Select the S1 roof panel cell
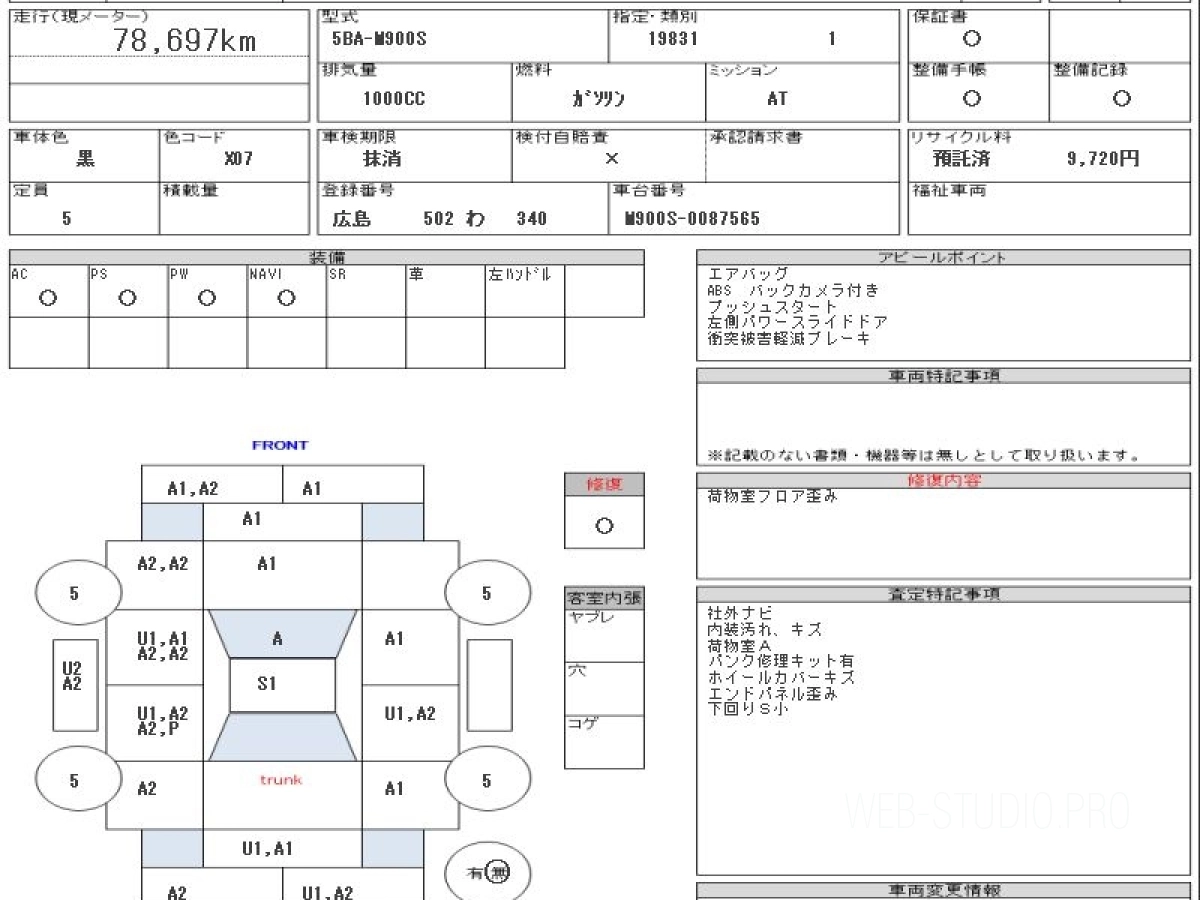Image resolution: width=1200 pixels, height=900 pixels. point(282,685)
